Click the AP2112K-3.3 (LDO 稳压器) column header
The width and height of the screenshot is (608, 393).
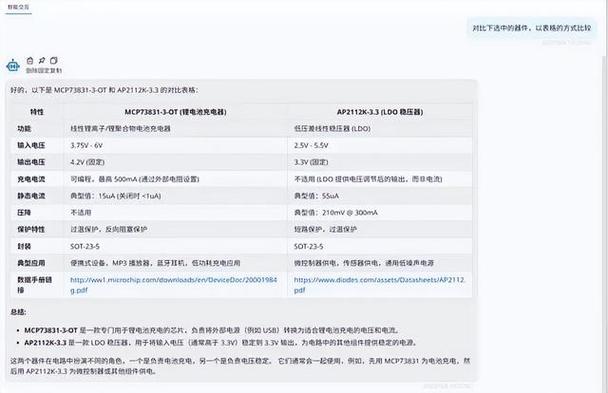tap(380, 112)
